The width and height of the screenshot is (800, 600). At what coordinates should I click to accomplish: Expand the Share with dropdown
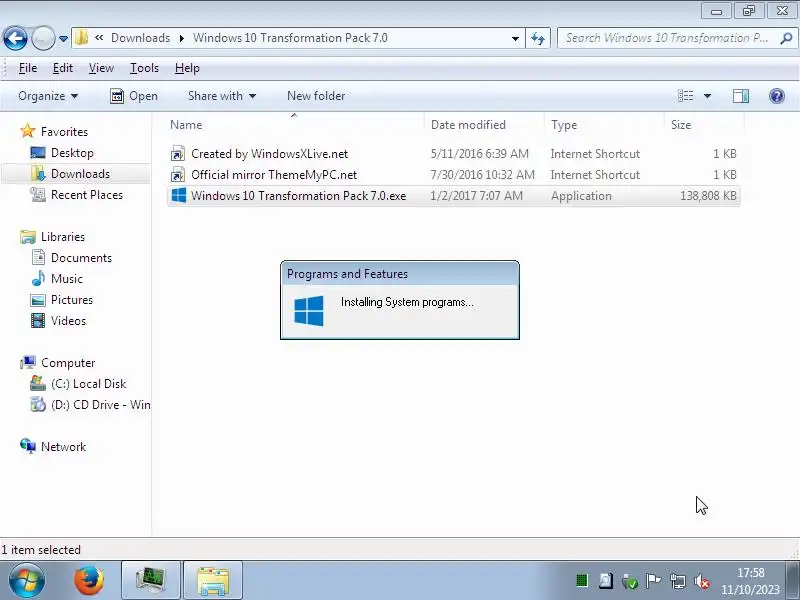click(x=221, y=96)
